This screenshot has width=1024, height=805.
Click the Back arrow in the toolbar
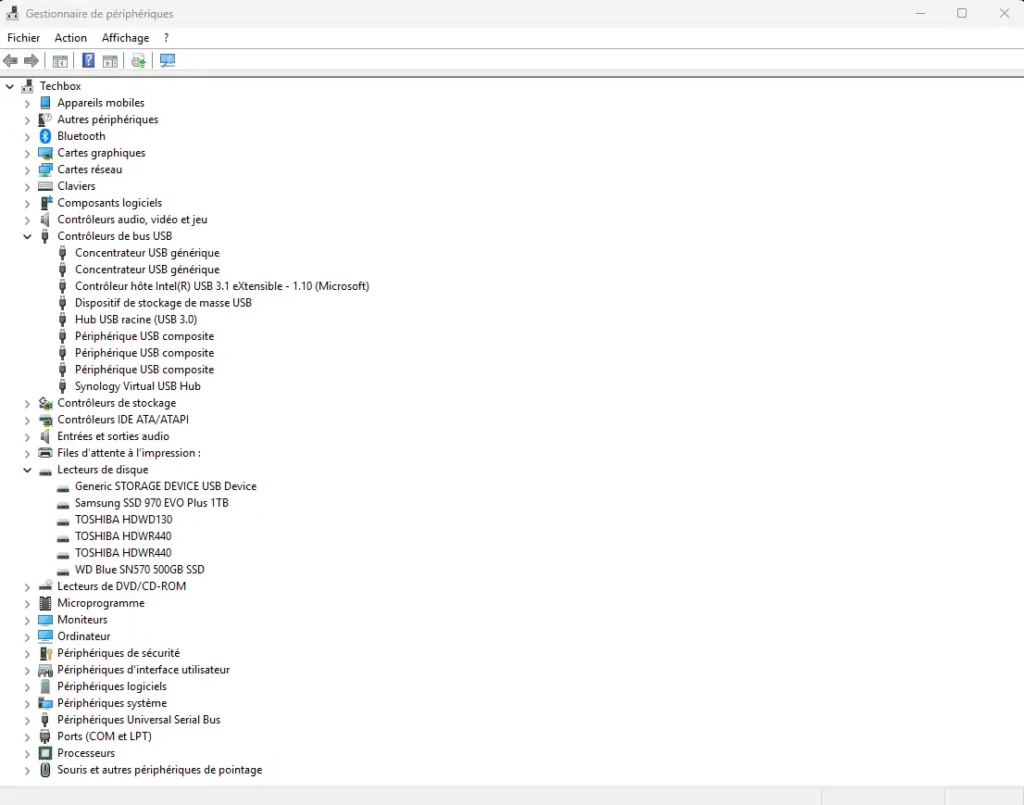click(x=11, y=61)
